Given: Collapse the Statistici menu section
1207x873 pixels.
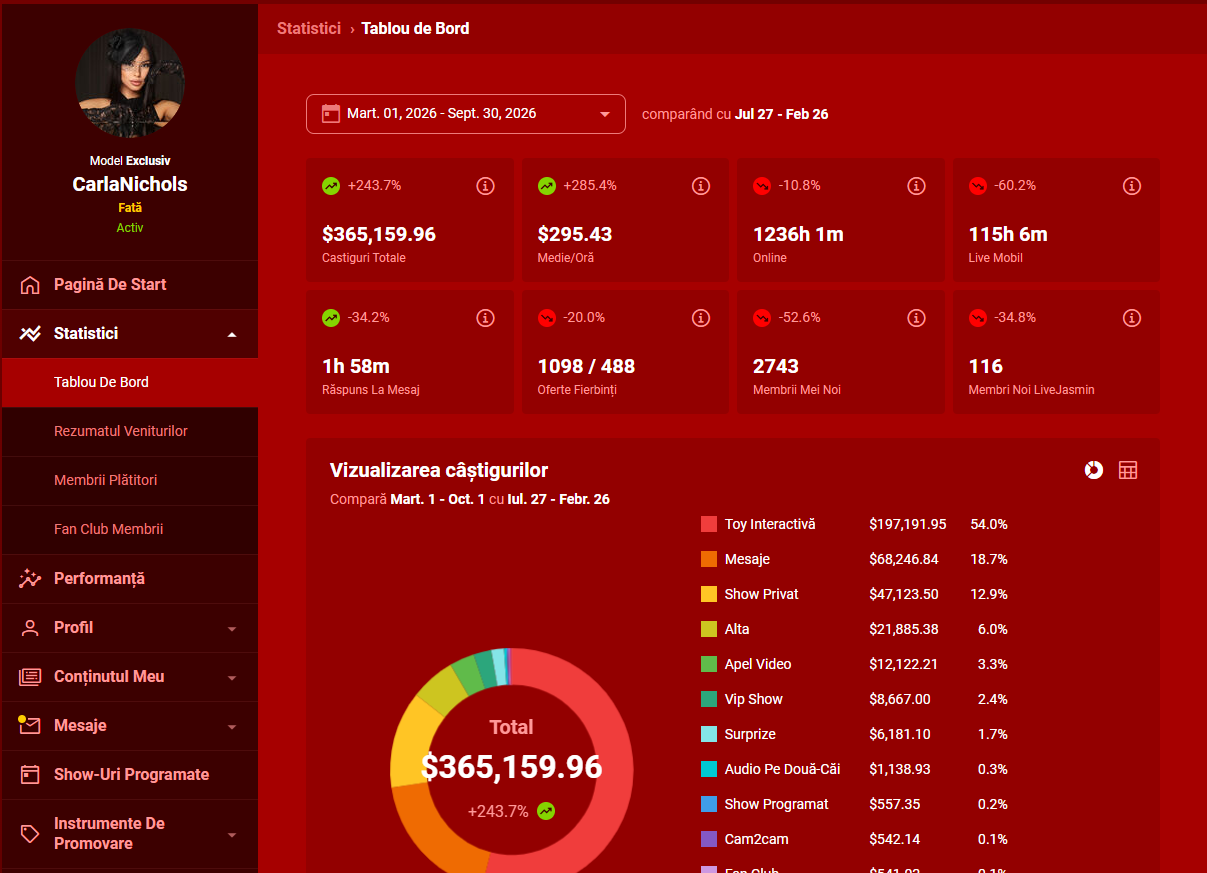Looking at the screenshot, I should click(x=232, y=334).
